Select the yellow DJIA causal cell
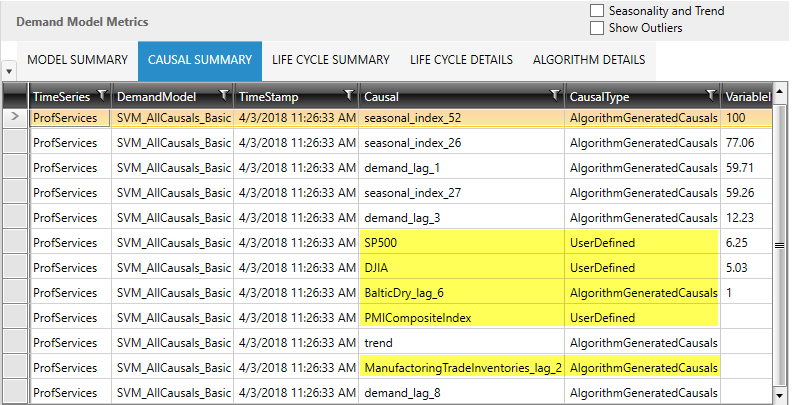The height and width of the screenshot is (405, 792). (x=461, y=268)
